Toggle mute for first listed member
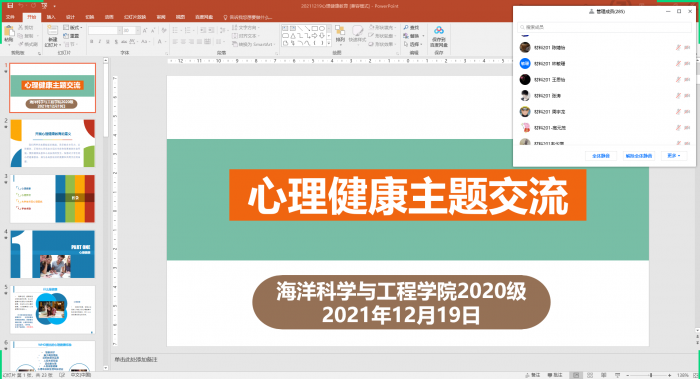The image size is (700, 379). click(678, 47)
